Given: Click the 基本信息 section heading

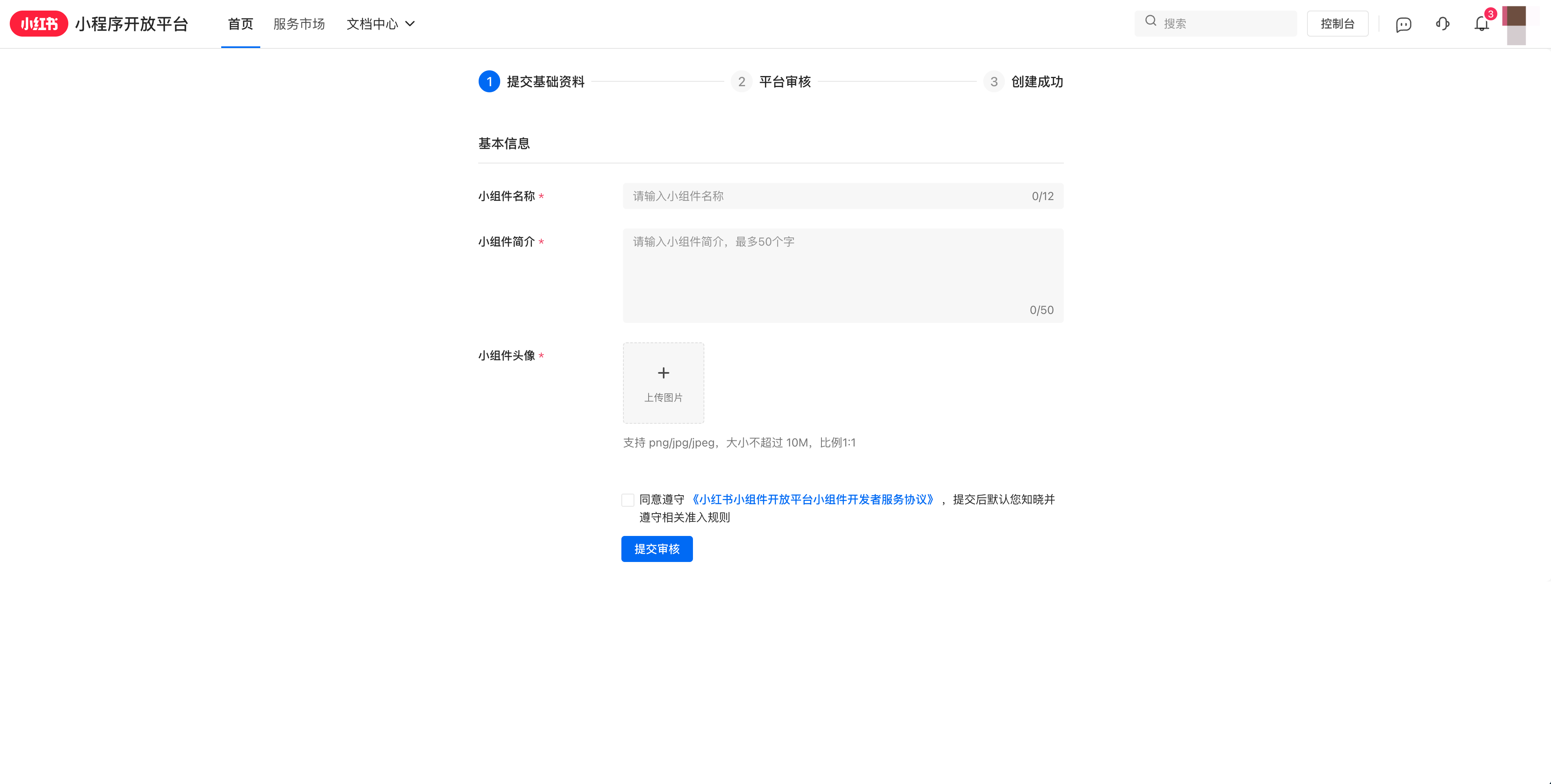Looking at the screenshot, I should [x=504, y=143].
